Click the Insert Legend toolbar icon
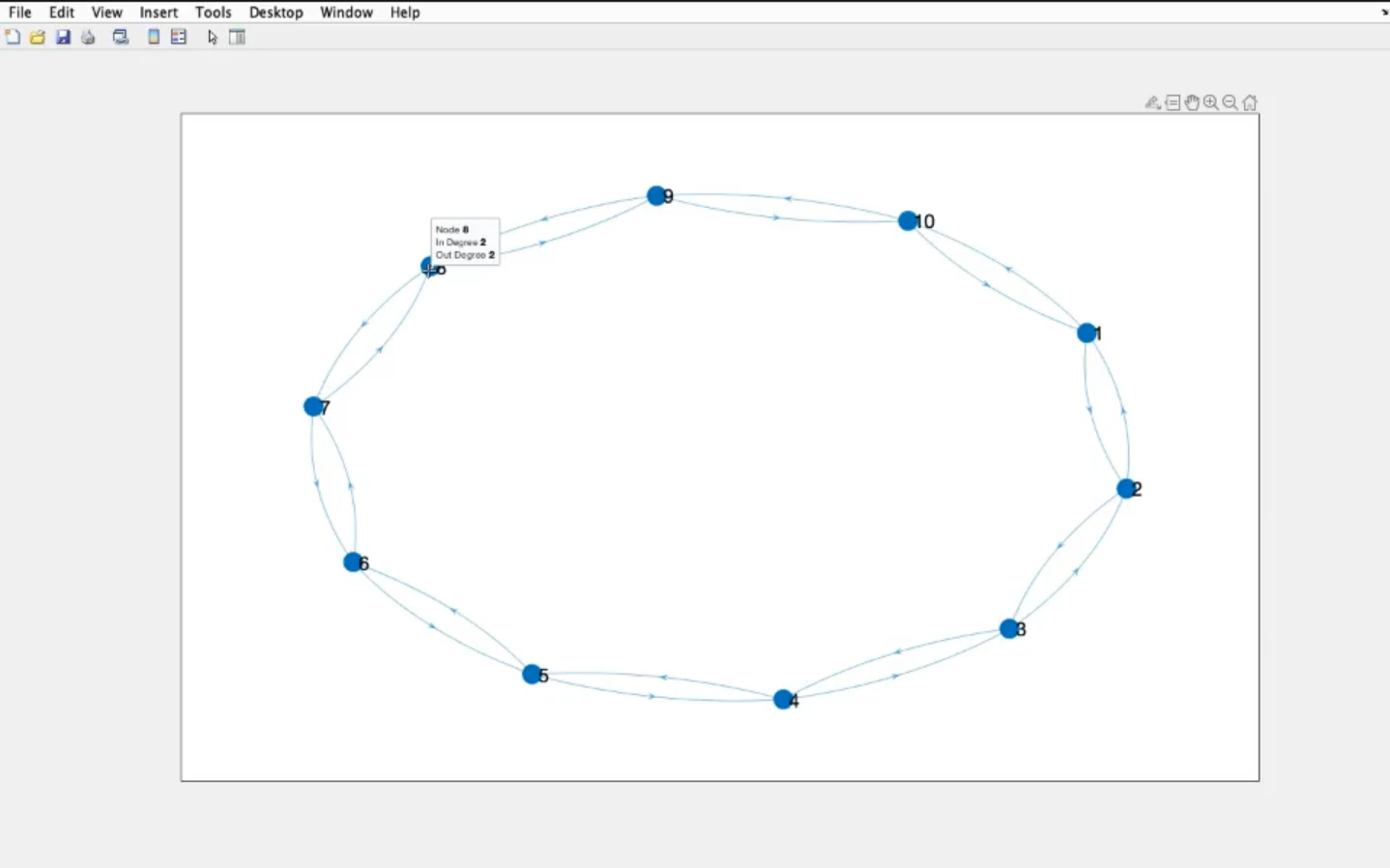 179,38
